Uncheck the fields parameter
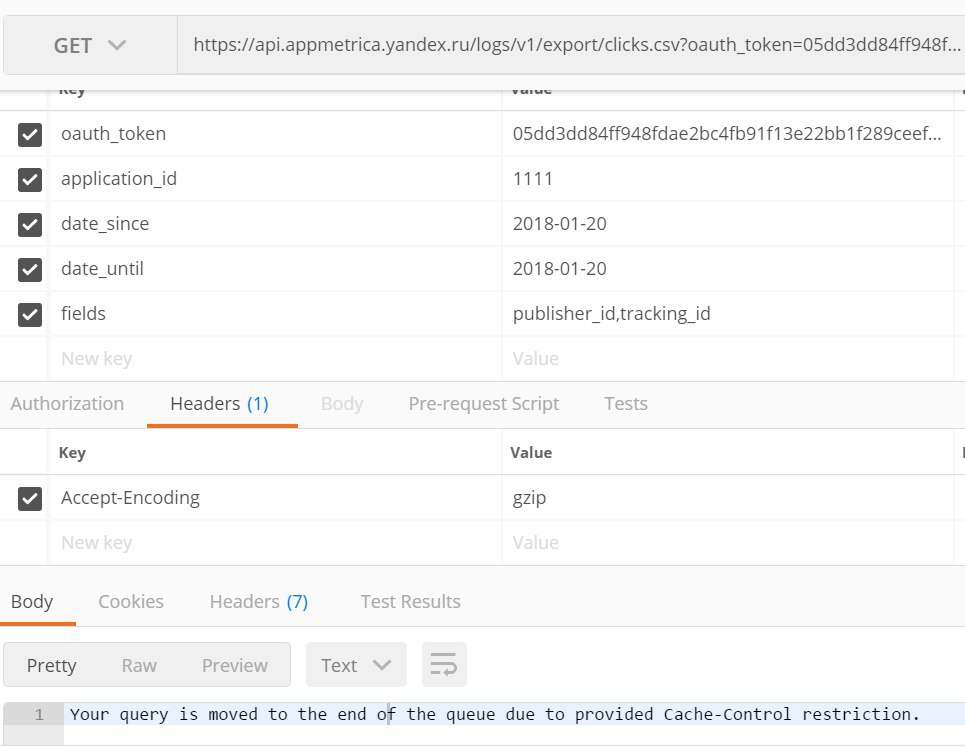965x747 pixels. click(x=30, y=314)
